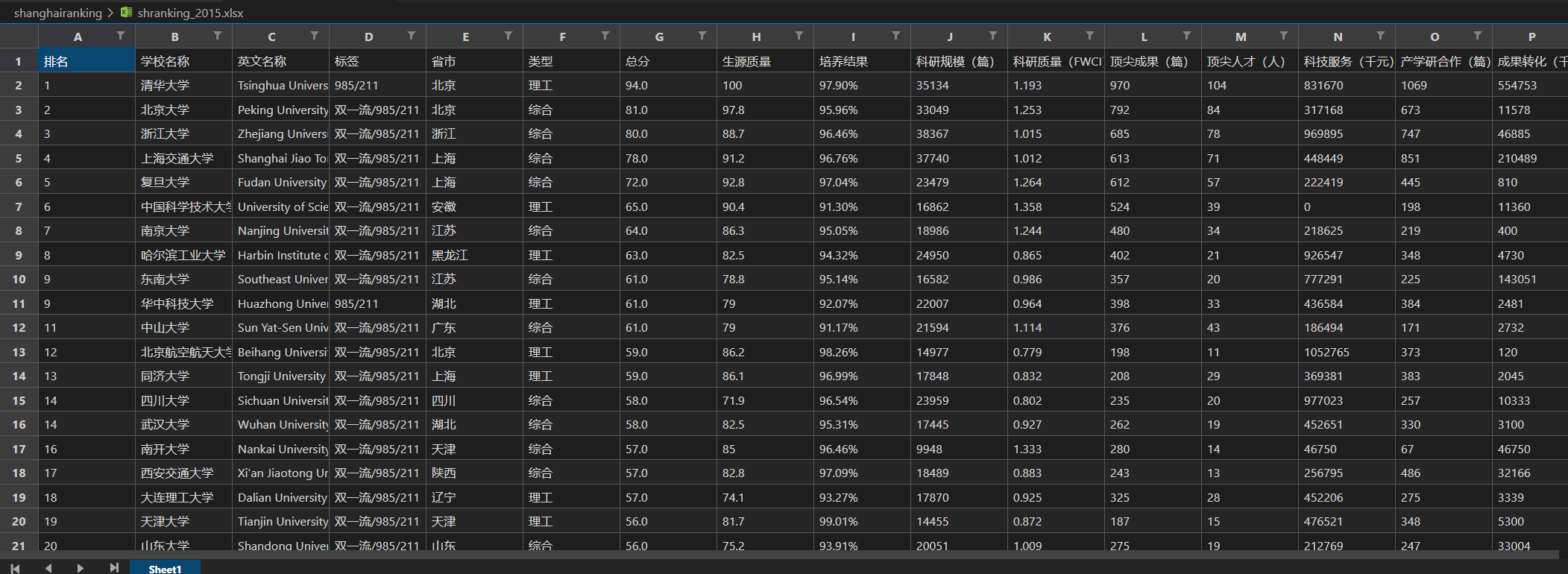The height and width of the screenshot is (574, 1568).
Task: Select column header G
Action: (659, 37)
